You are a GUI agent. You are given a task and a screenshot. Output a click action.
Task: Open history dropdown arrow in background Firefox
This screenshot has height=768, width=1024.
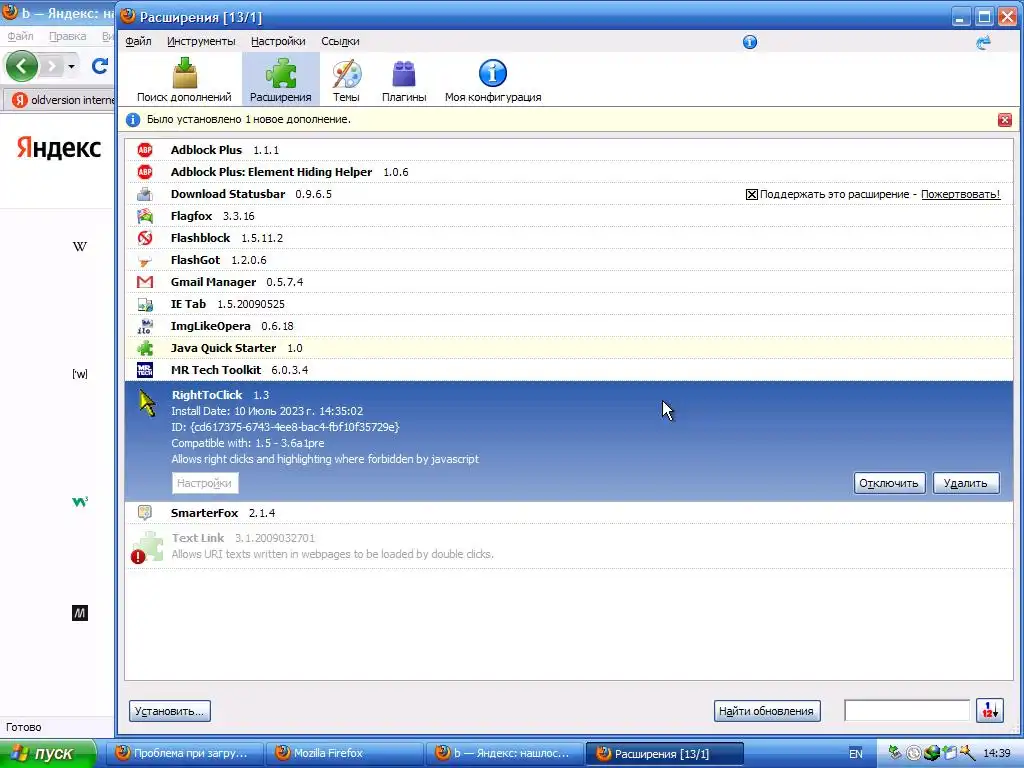(71, 67)
